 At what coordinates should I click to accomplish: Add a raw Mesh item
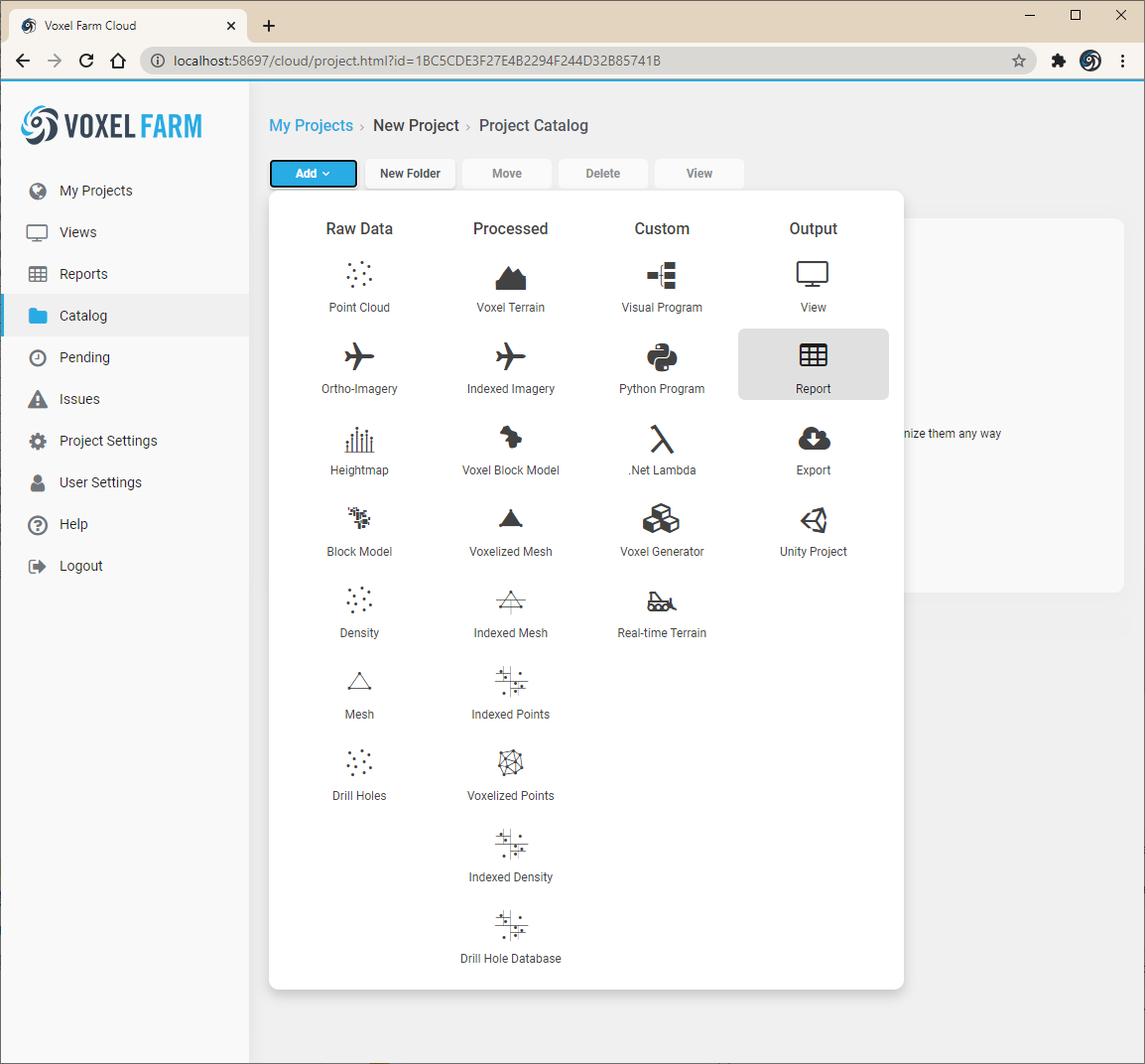click(359, 694)
